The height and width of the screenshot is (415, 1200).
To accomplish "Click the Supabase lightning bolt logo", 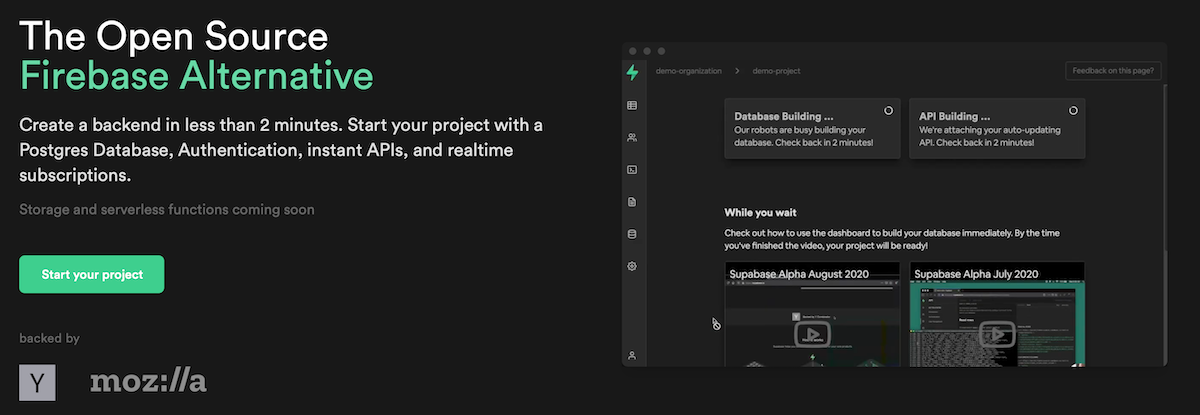I will (632, 72).
